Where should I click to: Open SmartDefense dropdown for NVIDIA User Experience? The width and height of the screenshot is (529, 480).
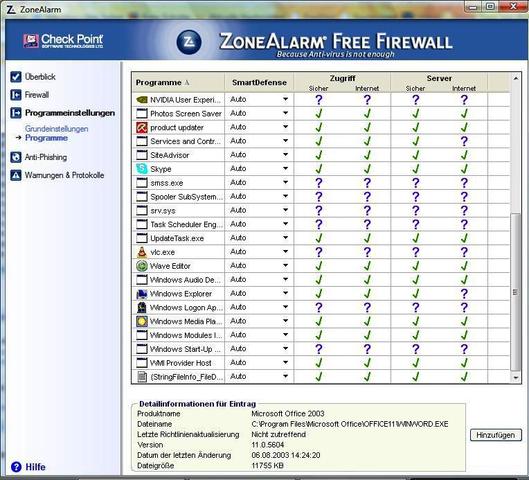point(285,100)
